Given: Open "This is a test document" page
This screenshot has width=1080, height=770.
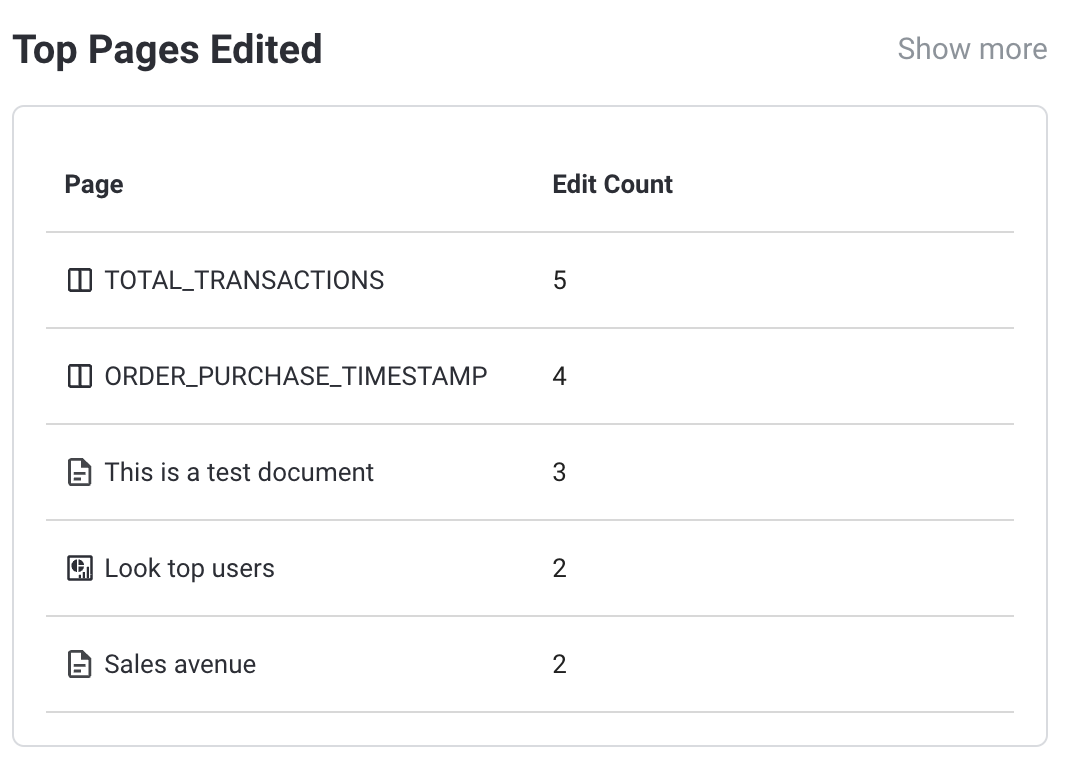Looking at the screenshot, I should pos(239,473).
